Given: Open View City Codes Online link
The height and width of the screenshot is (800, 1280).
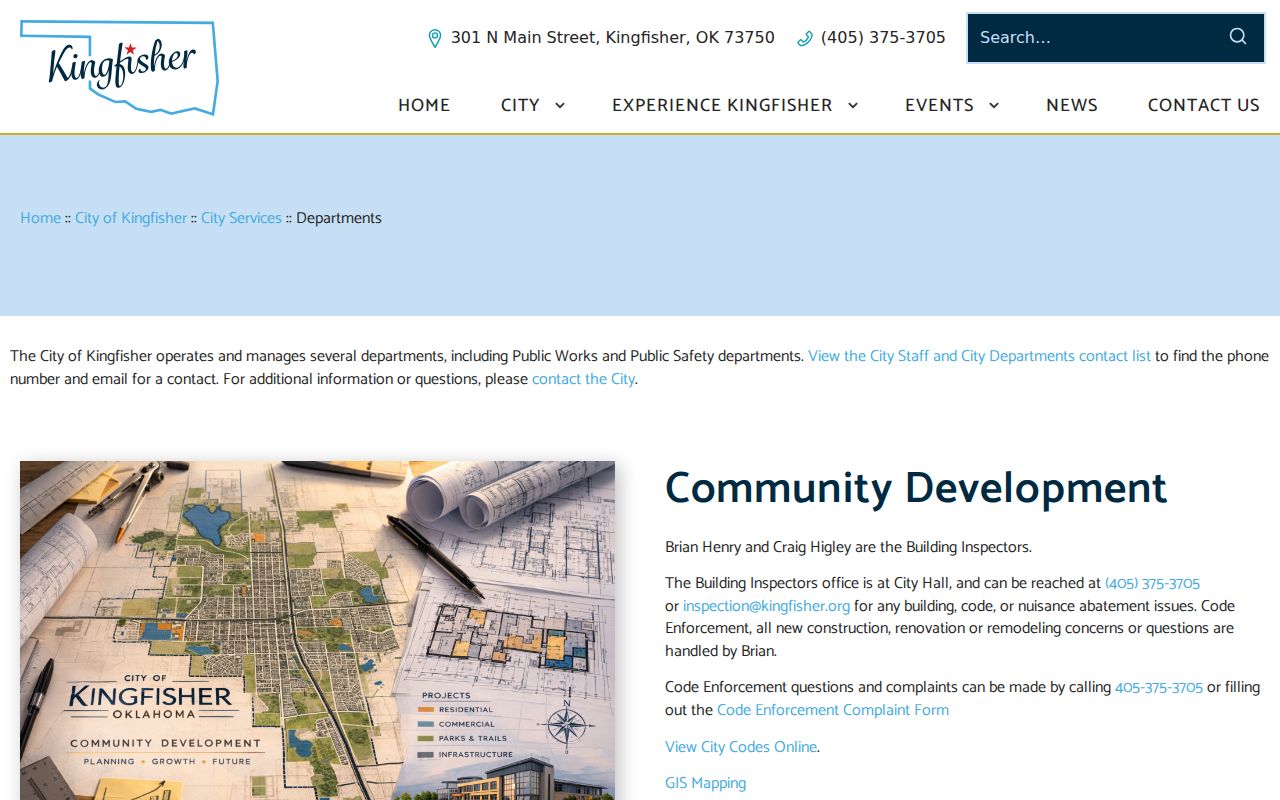Looking at the screenshot, I should coord(741,747).
